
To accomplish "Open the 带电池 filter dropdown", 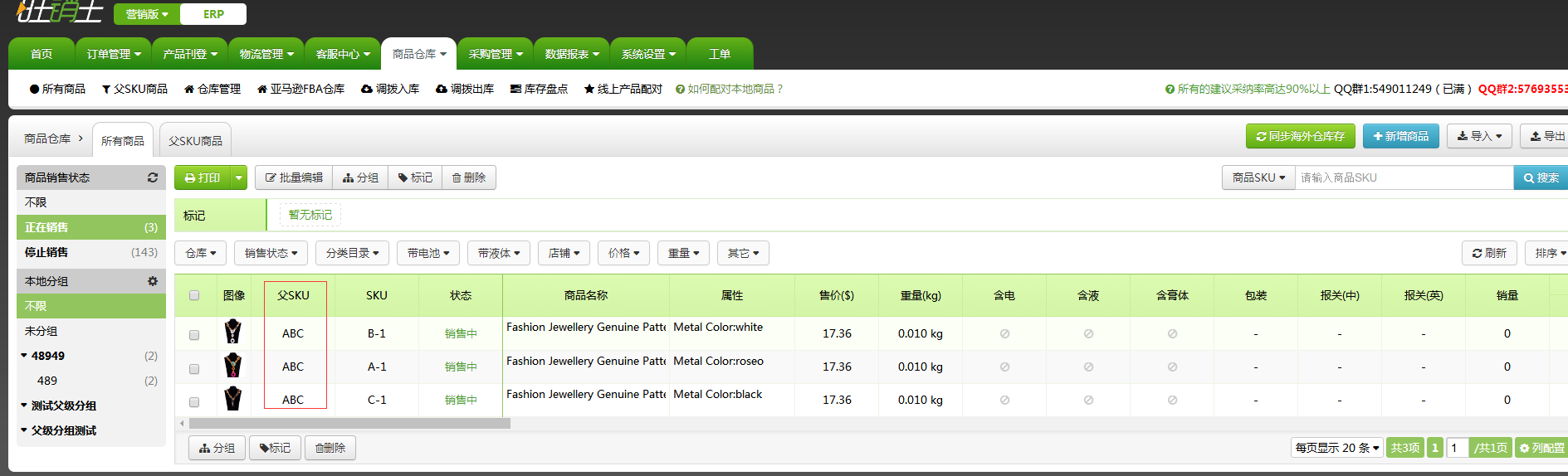I will click(428, 253).
